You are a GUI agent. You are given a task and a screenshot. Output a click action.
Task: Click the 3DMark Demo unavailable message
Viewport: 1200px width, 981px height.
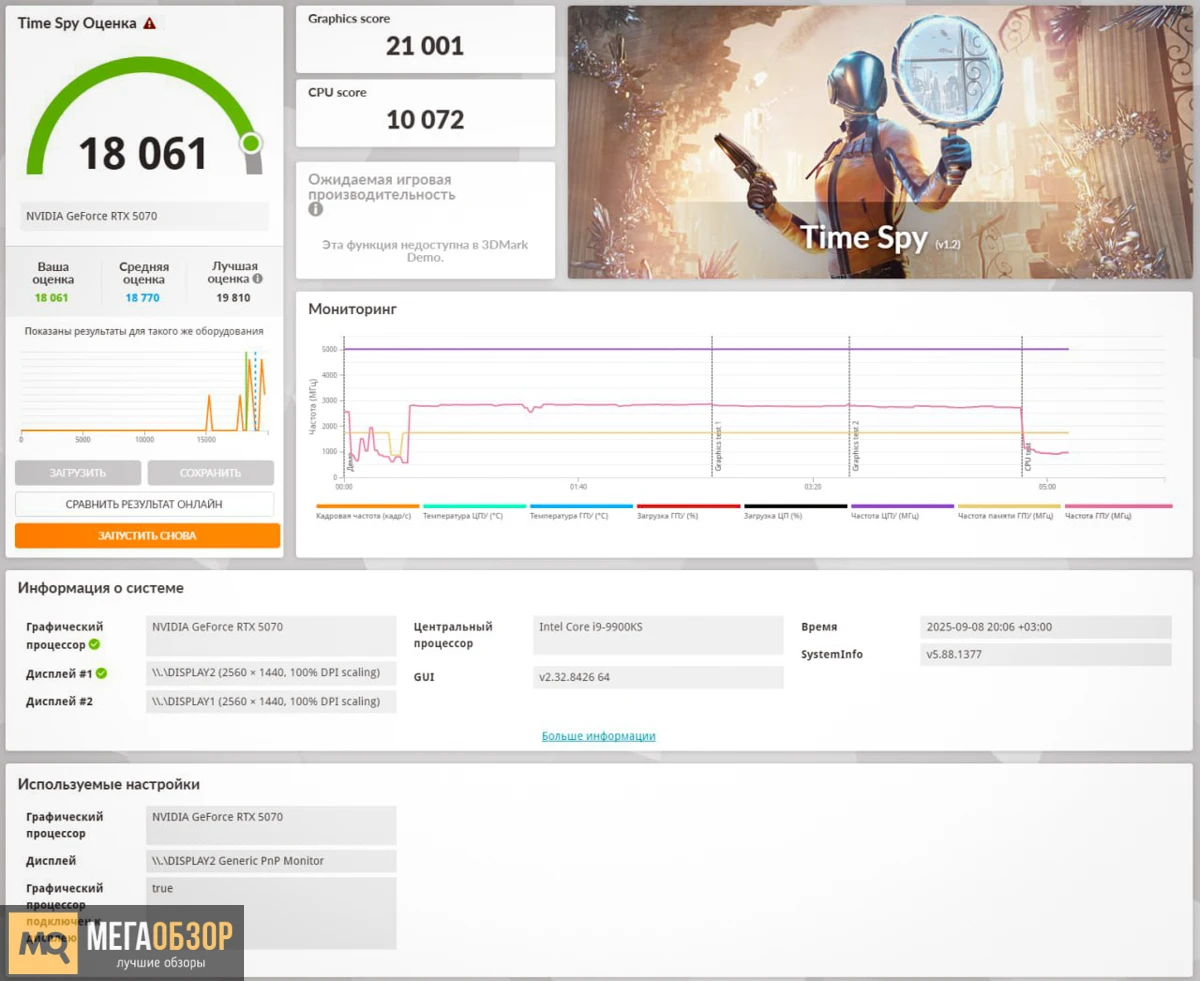425,251
